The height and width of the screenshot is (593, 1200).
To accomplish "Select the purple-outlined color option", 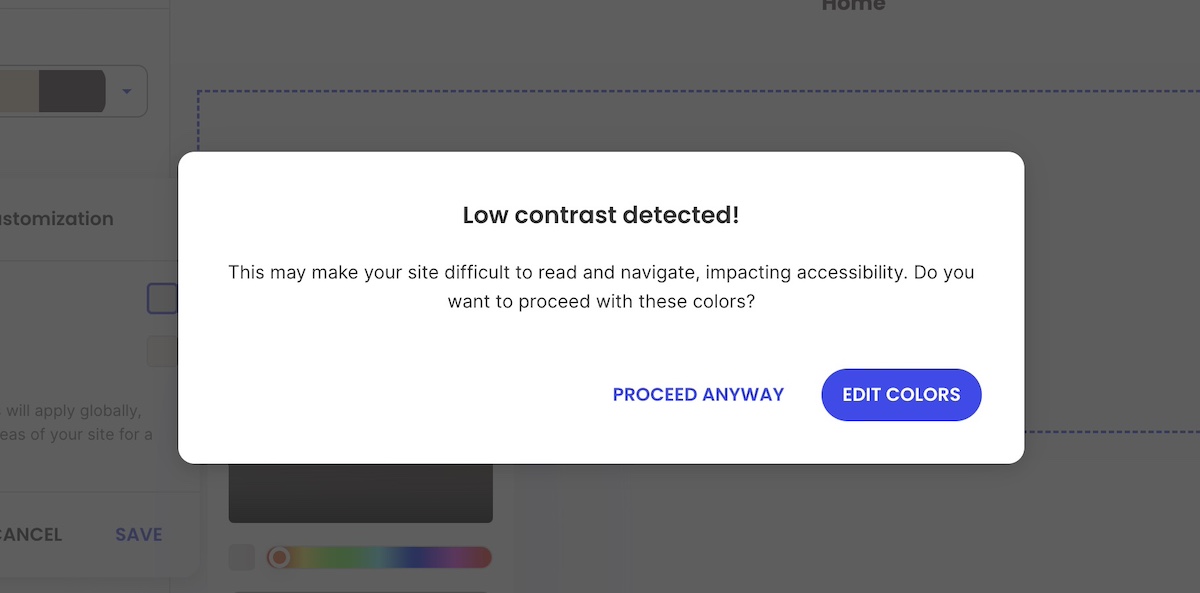I will (x=162, y=297).
